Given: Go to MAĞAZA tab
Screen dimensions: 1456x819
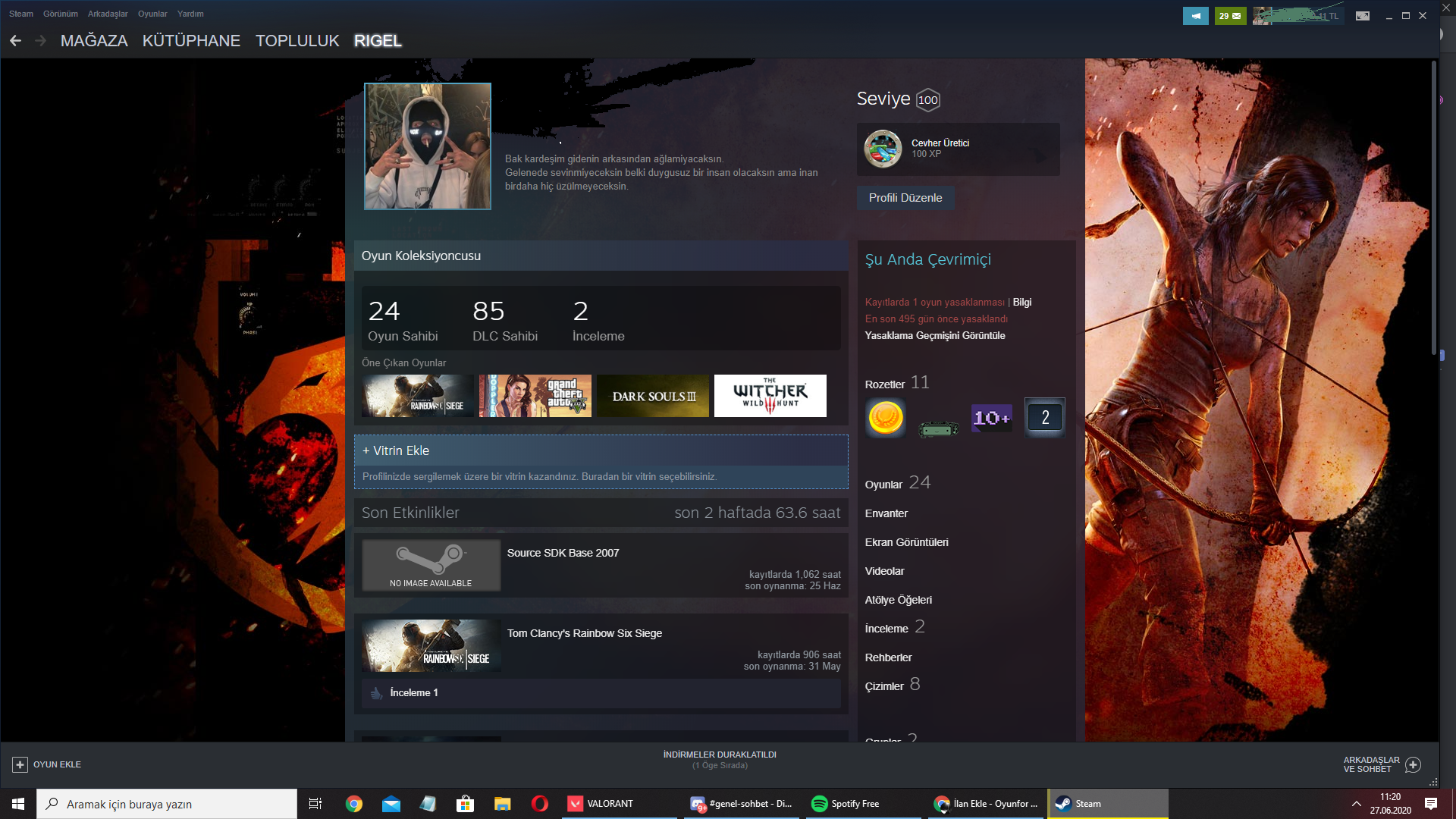Looking at the screenshot, I should 94,41.
